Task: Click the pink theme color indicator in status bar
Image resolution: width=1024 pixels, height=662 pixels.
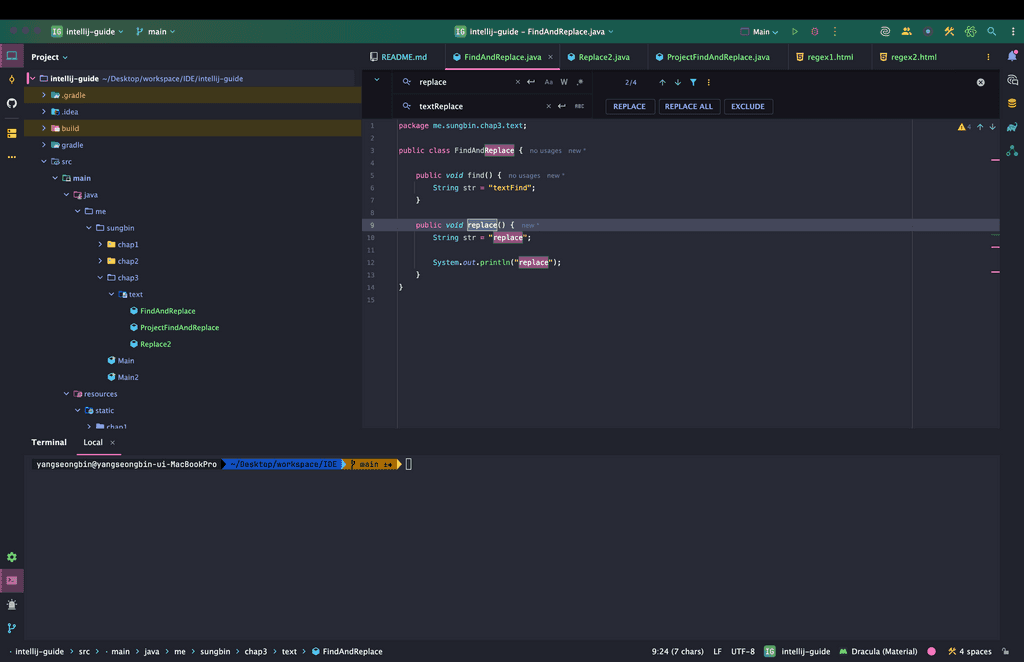Action: (932, 651)
